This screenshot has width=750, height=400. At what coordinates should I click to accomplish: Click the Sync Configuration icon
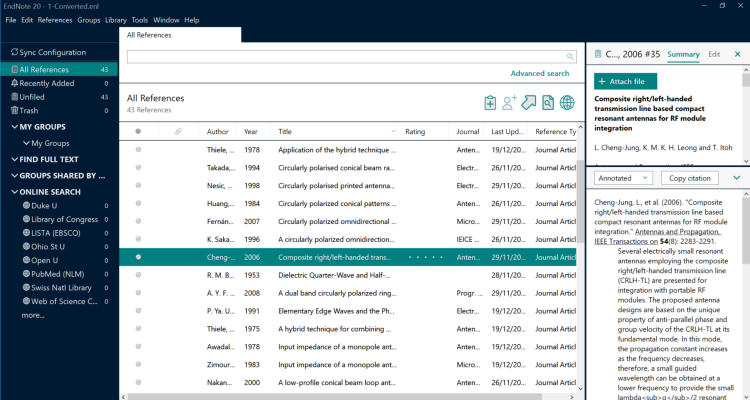[x=14, y=52]
